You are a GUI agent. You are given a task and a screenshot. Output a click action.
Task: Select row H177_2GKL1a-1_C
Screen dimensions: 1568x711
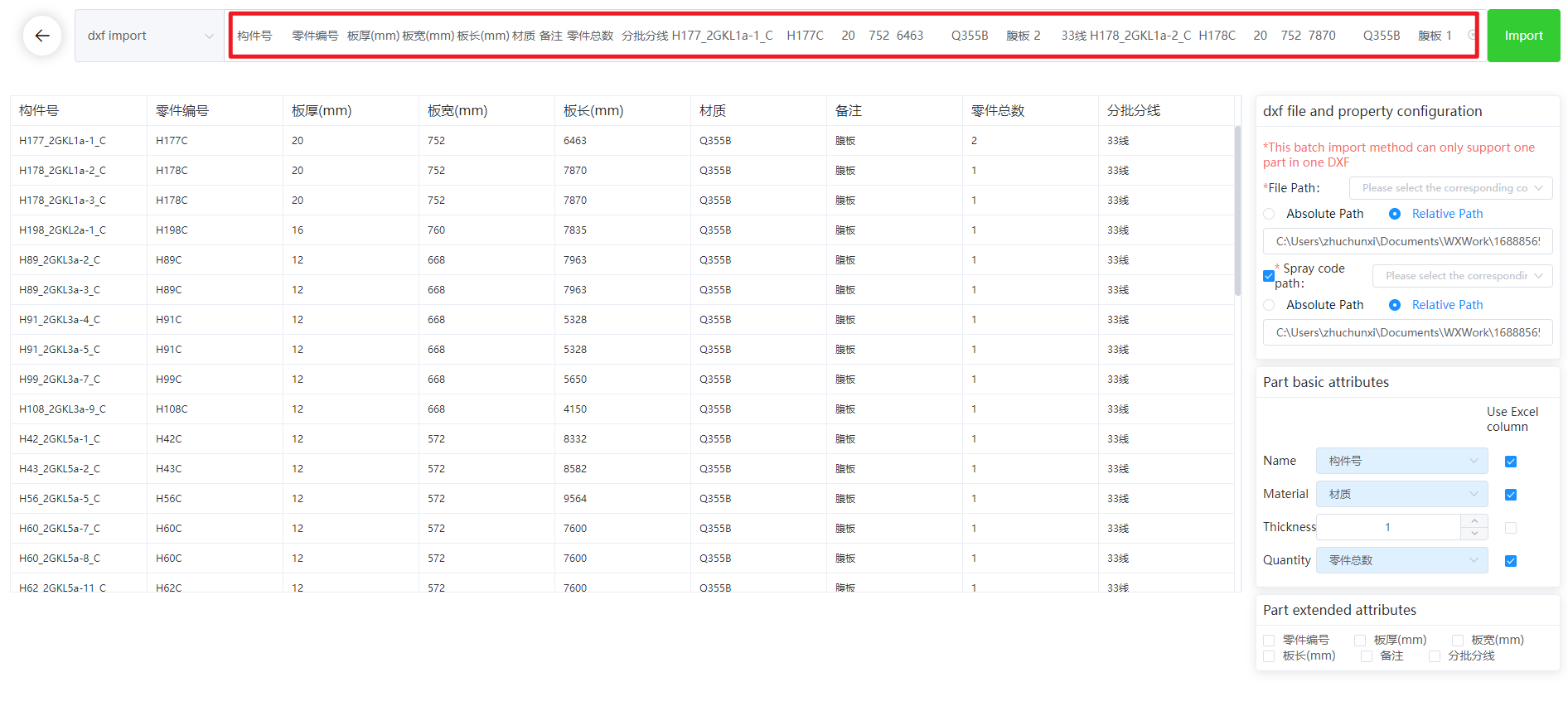pyautogui.click(x=622, y=141)
